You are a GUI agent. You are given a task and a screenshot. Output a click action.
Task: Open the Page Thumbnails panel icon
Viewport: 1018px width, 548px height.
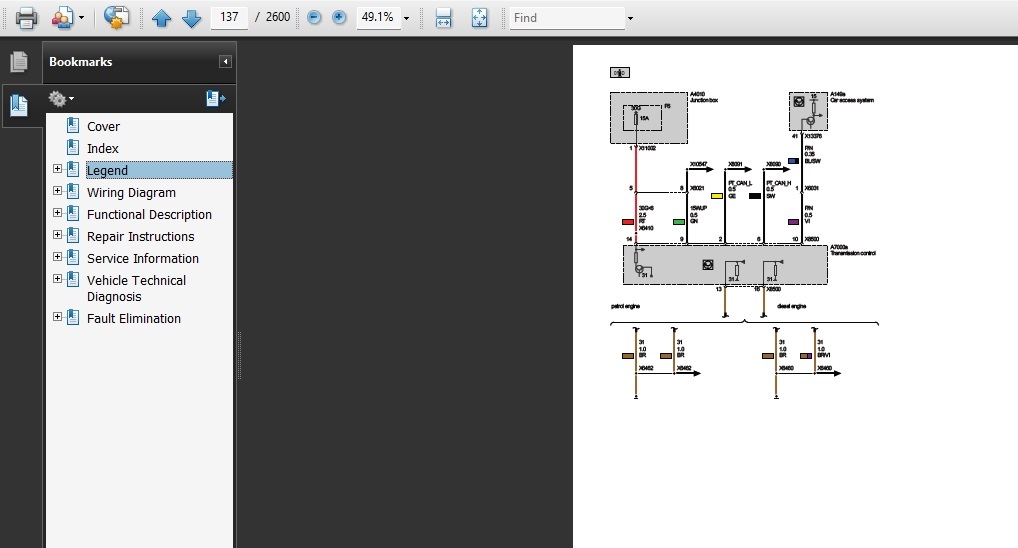[x=19, y=62]
